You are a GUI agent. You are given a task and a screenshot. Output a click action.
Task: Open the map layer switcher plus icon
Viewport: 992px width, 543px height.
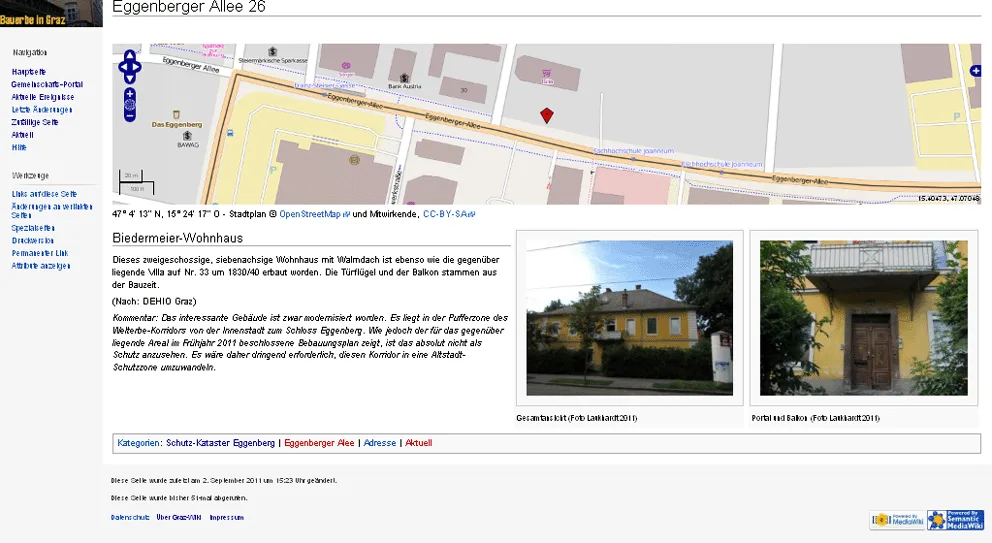click(976, 71)
